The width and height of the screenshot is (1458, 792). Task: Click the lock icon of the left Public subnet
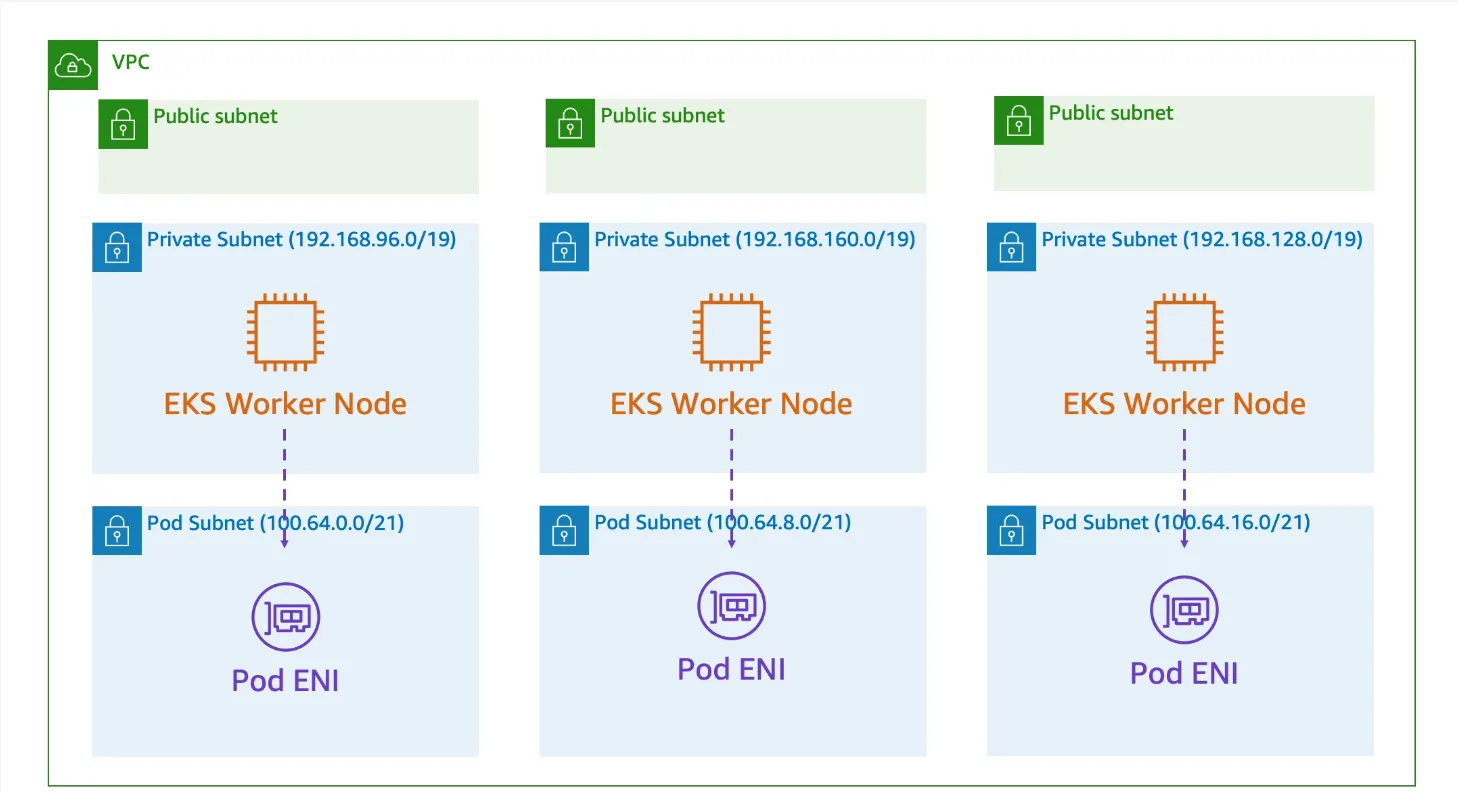(x=123, y=124)
